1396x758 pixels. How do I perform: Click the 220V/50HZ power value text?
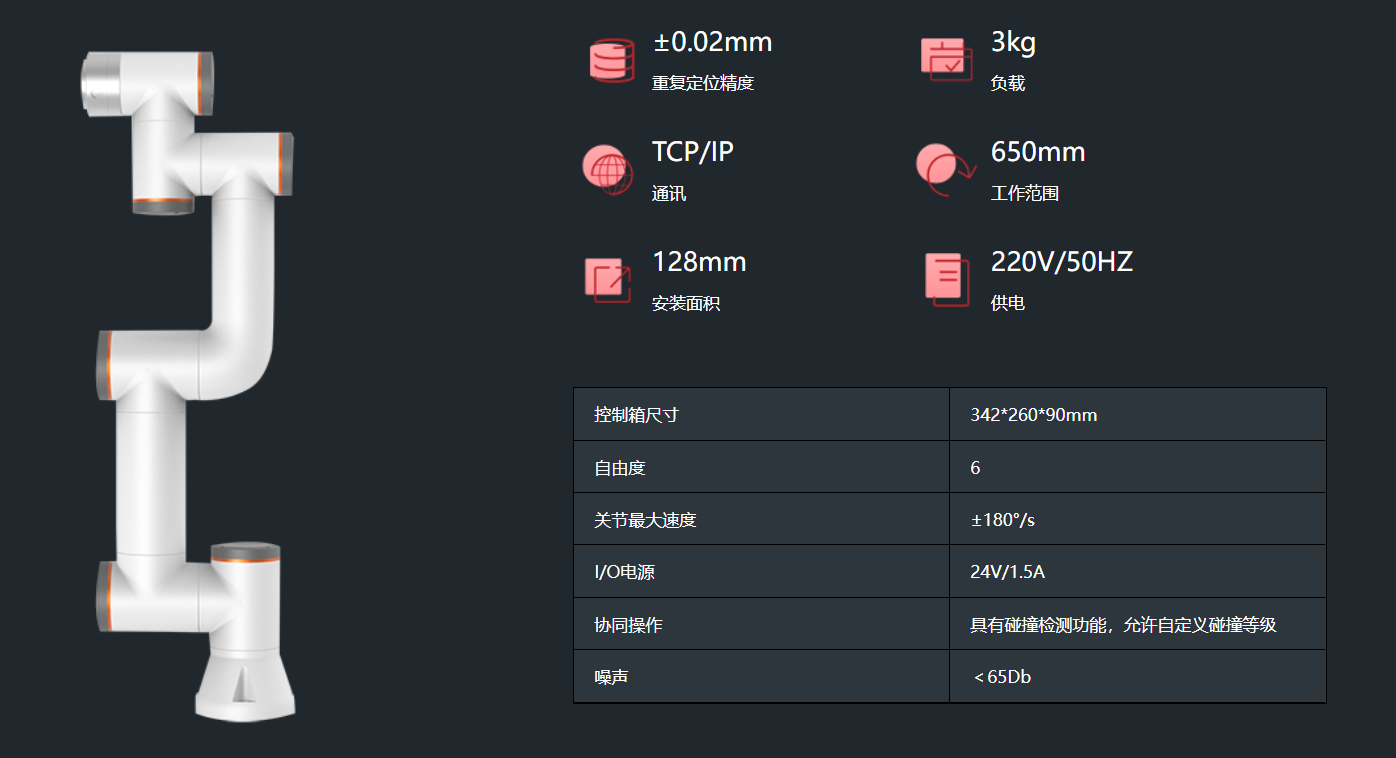pyautogui.click(x=1061, y=262)
